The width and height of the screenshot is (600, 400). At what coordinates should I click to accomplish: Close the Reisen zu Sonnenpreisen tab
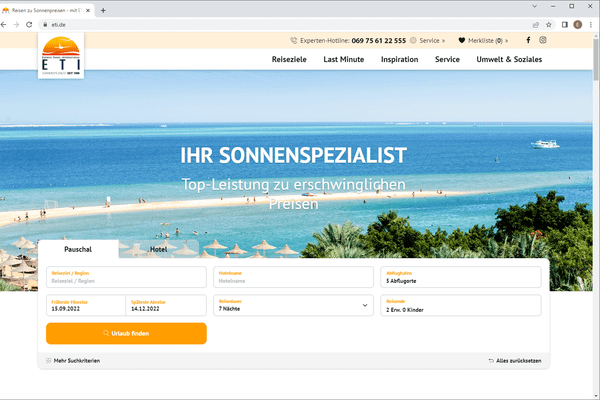88,10
